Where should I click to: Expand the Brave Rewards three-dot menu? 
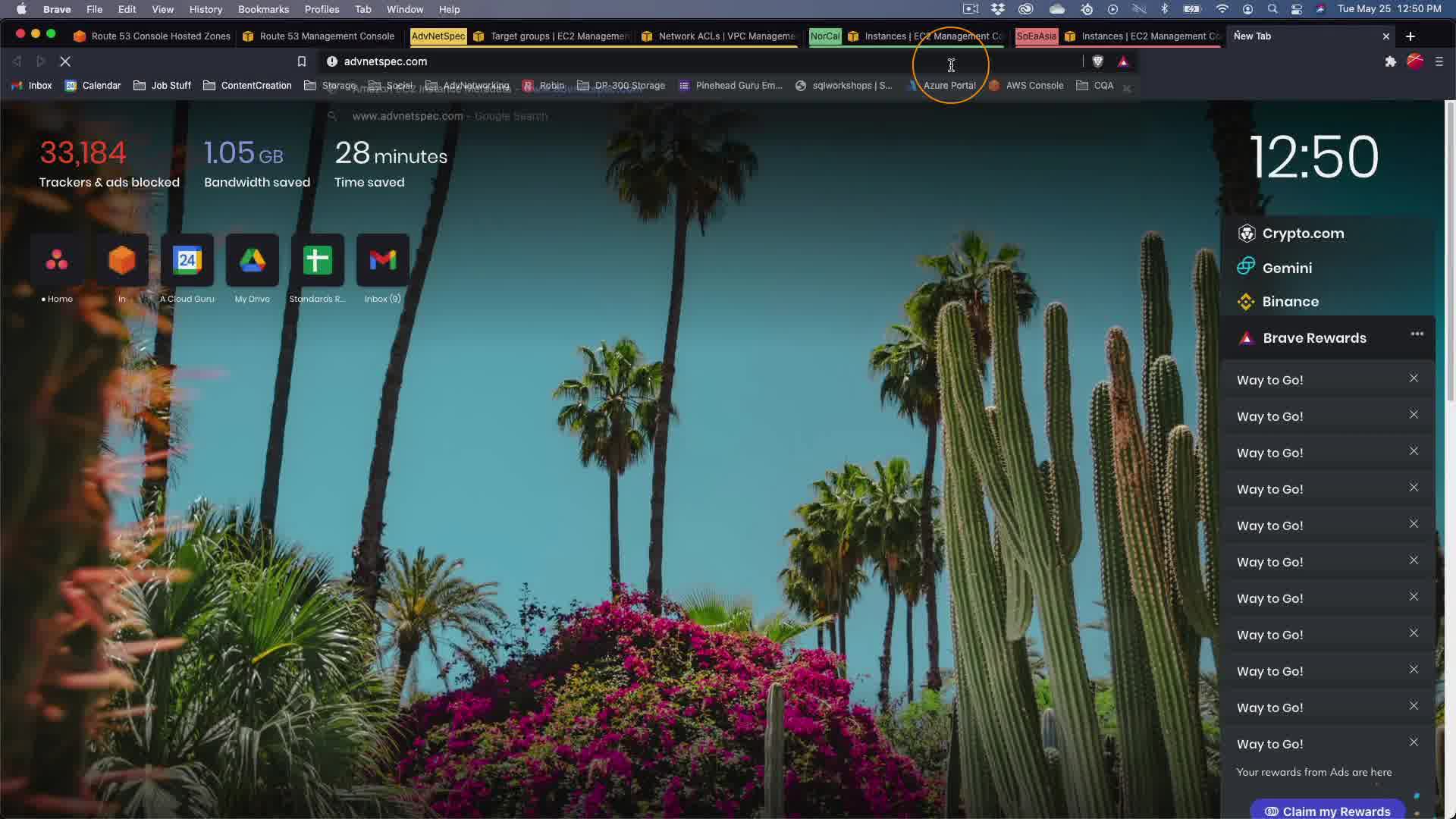[1417, 334]
